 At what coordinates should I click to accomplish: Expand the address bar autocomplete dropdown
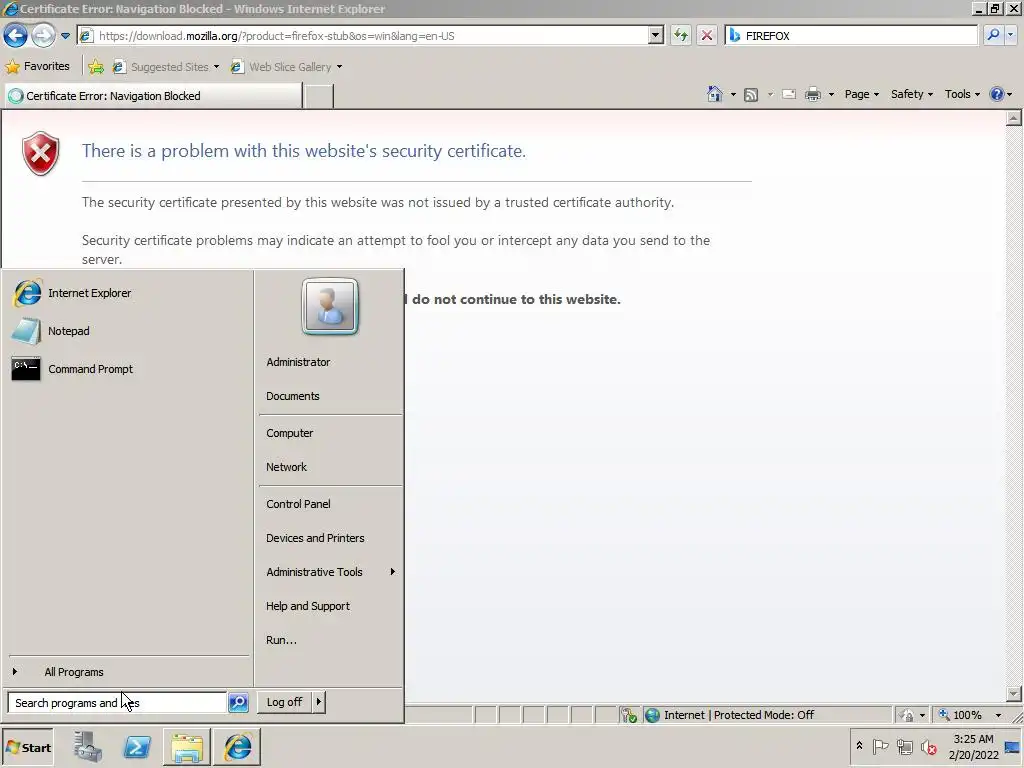point(656,36)
